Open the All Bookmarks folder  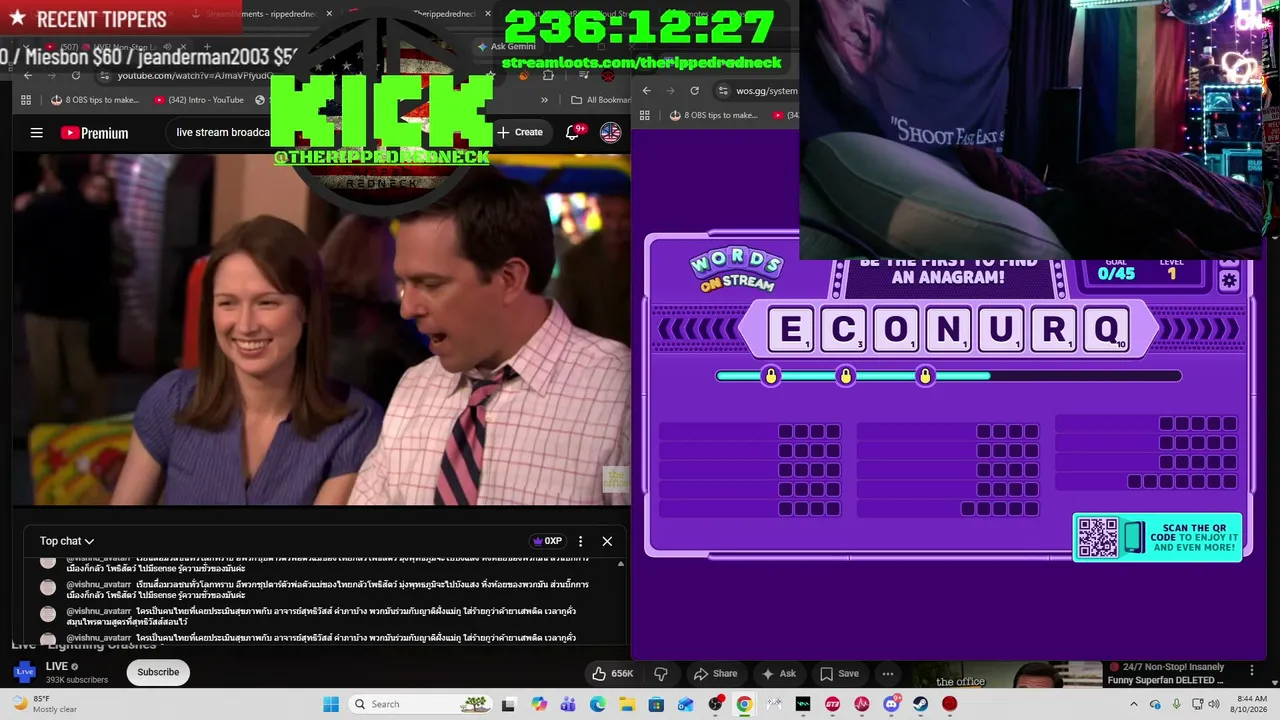(601, 100)
